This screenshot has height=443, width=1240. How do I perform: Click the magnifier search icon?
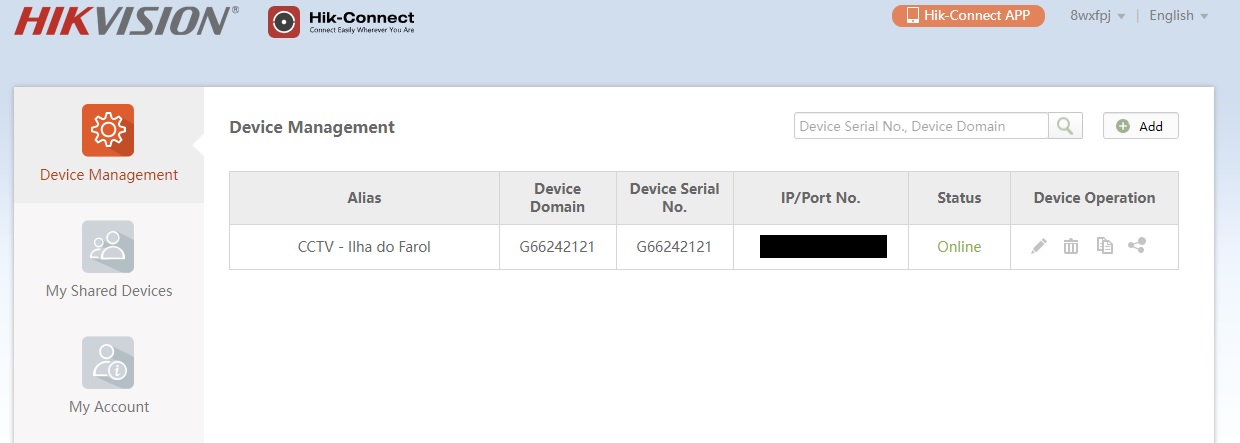point(1065,126)
